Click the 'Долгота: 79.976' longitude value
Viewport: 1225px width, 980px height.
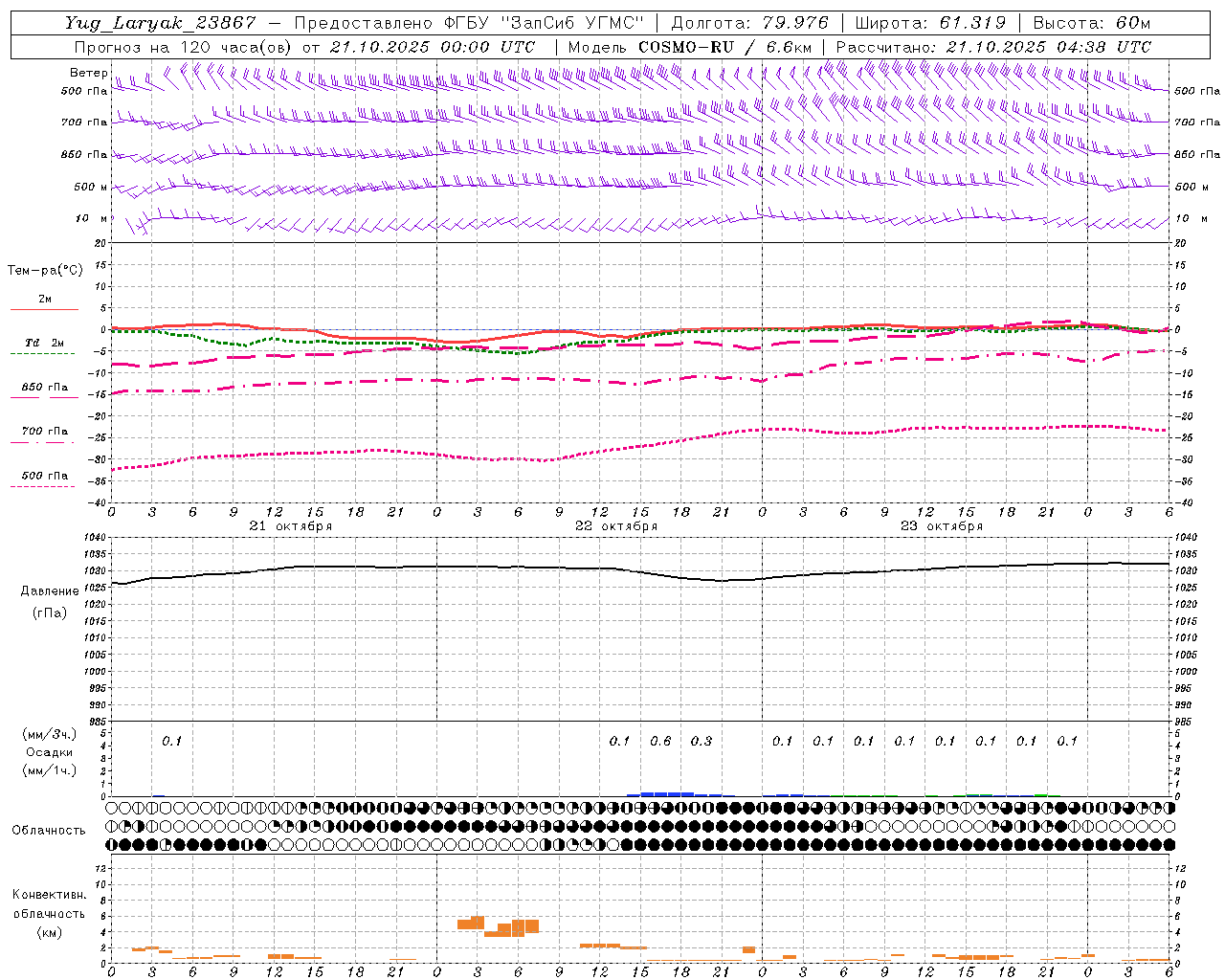click(750, 23)
